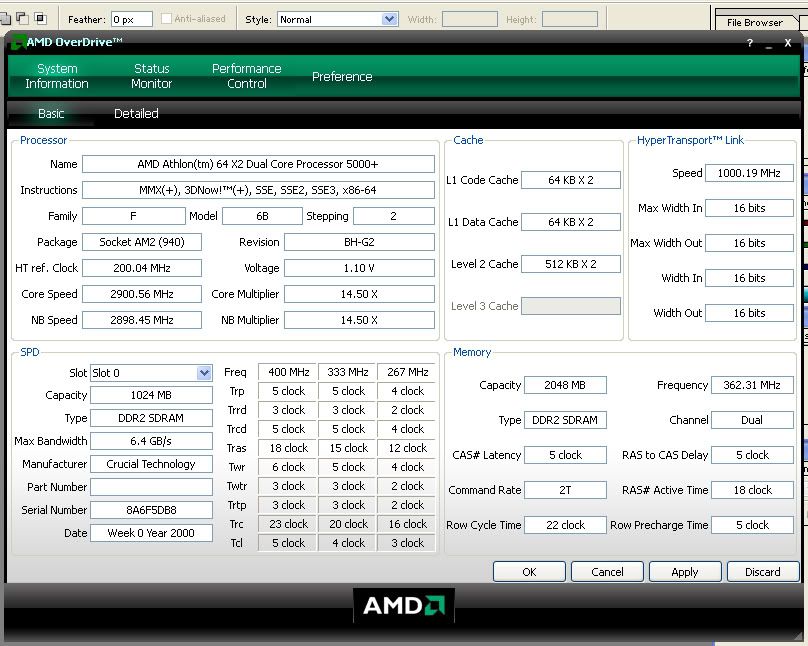This screenshot has width=808, height=646.
Task: Click the Channel value Dual
Action: (752, 420)
